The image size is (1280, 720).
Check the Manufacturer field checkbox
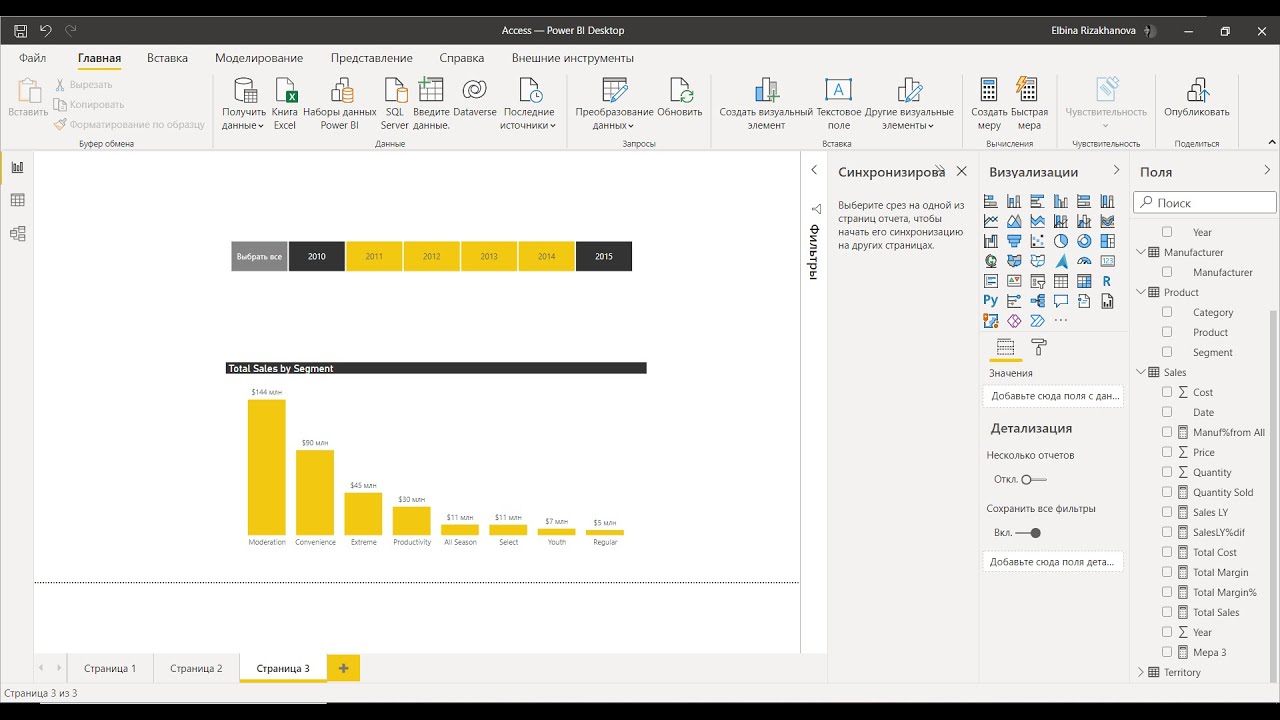click(1167, 272)
